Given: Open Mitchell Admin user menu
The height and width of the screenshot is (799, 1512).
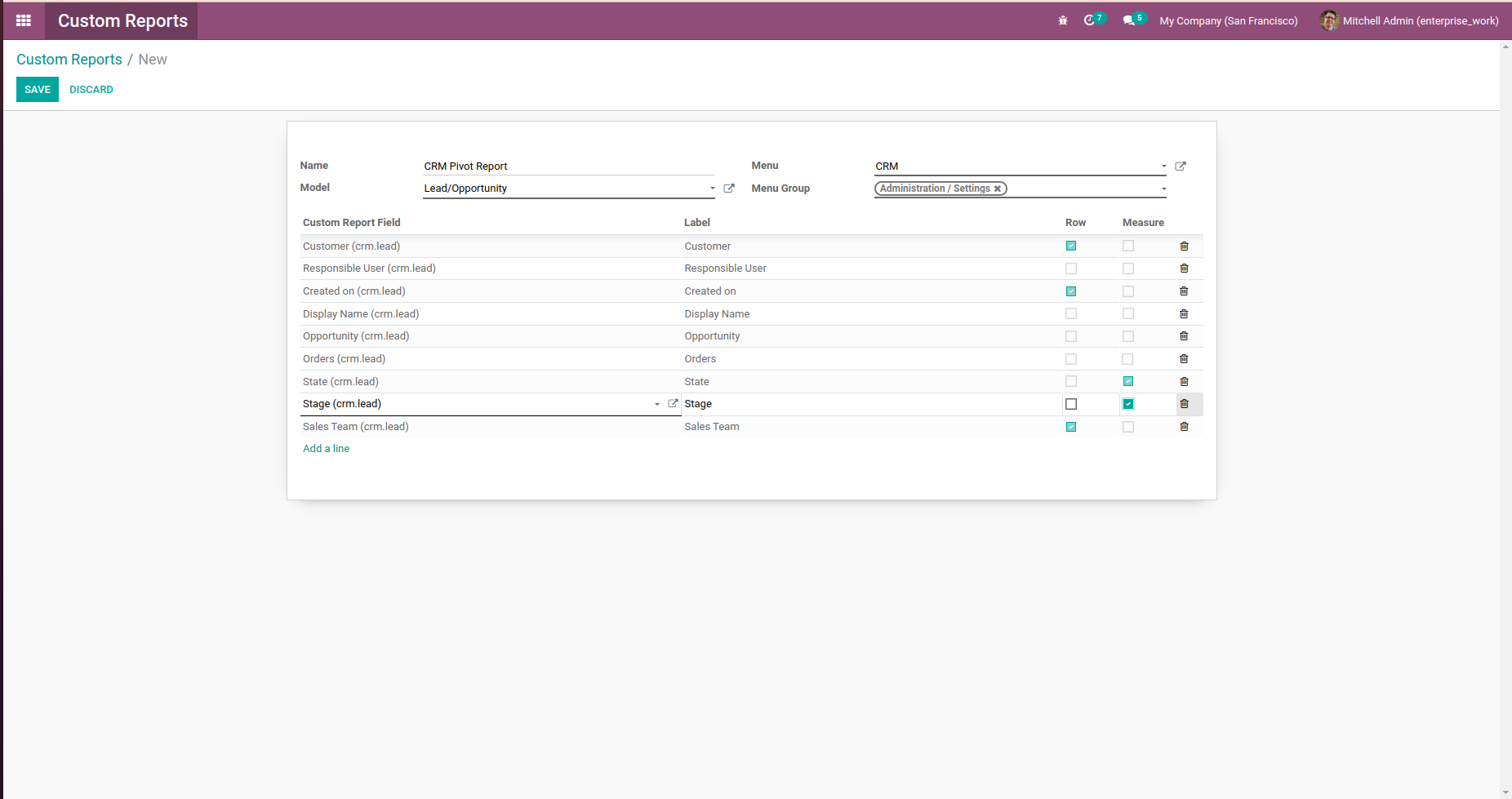Looking at the screenshot, I should [x=1409, y=20].
